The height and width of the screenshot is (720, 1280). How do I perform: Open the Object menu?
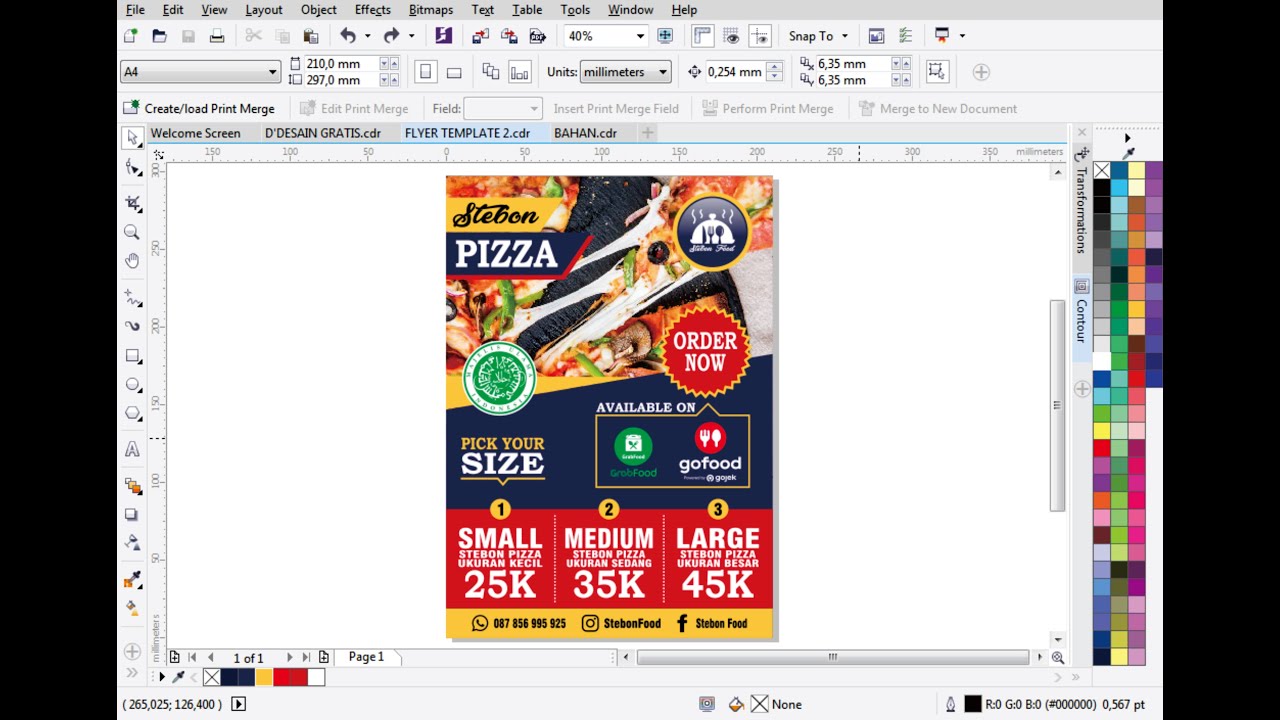[x=319, y=10]
